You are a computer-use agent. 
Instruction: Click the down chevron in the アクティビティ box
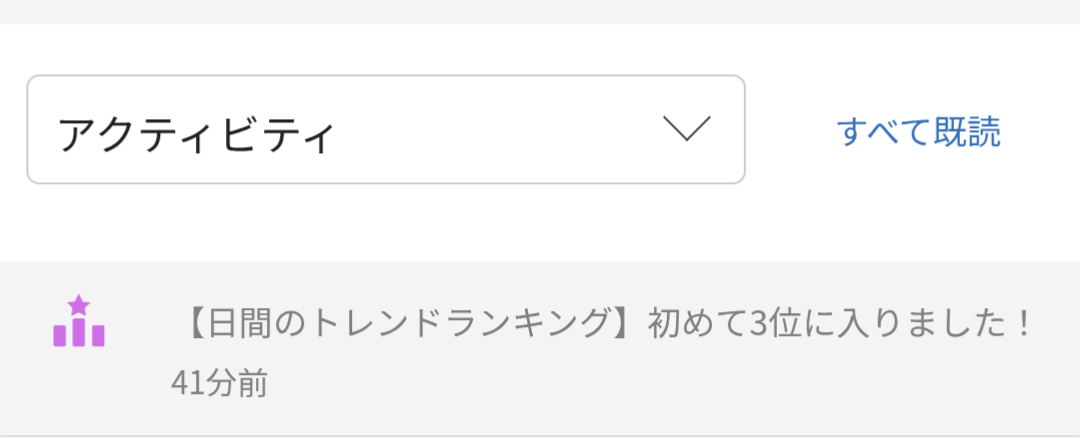pos(686,130)
